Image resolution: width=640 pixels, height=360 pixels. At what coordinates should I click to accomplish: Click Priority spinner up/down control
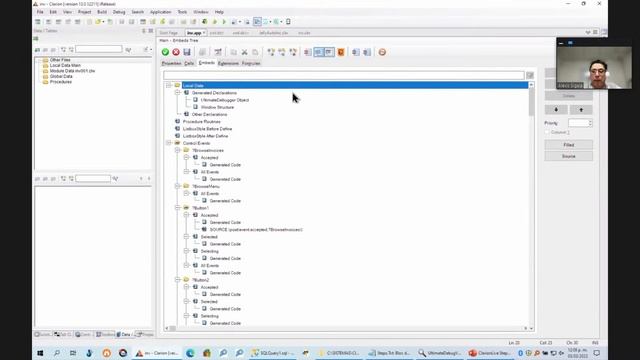(x=590, y=123)
